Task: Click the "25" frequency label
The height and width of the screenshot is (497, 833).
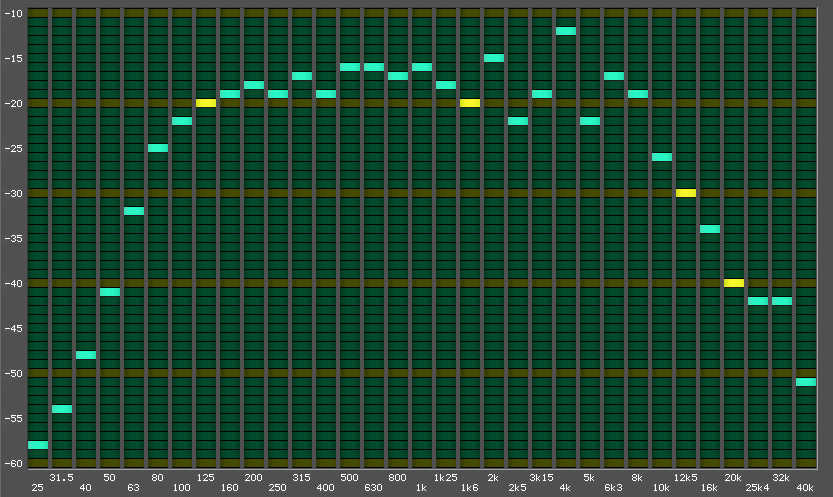Action: [38, 487]
